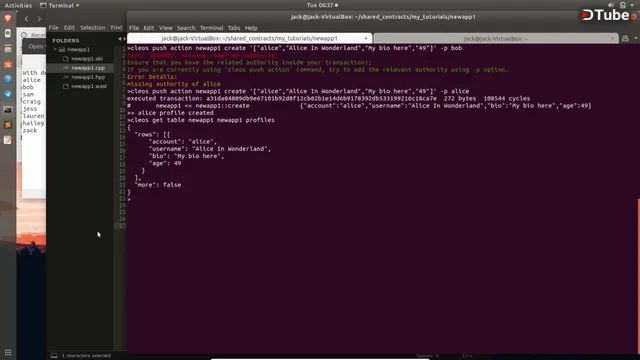Select the newapp1 terminal tab
The width and height of the screenshot is (640, 360).
(249, 38)
